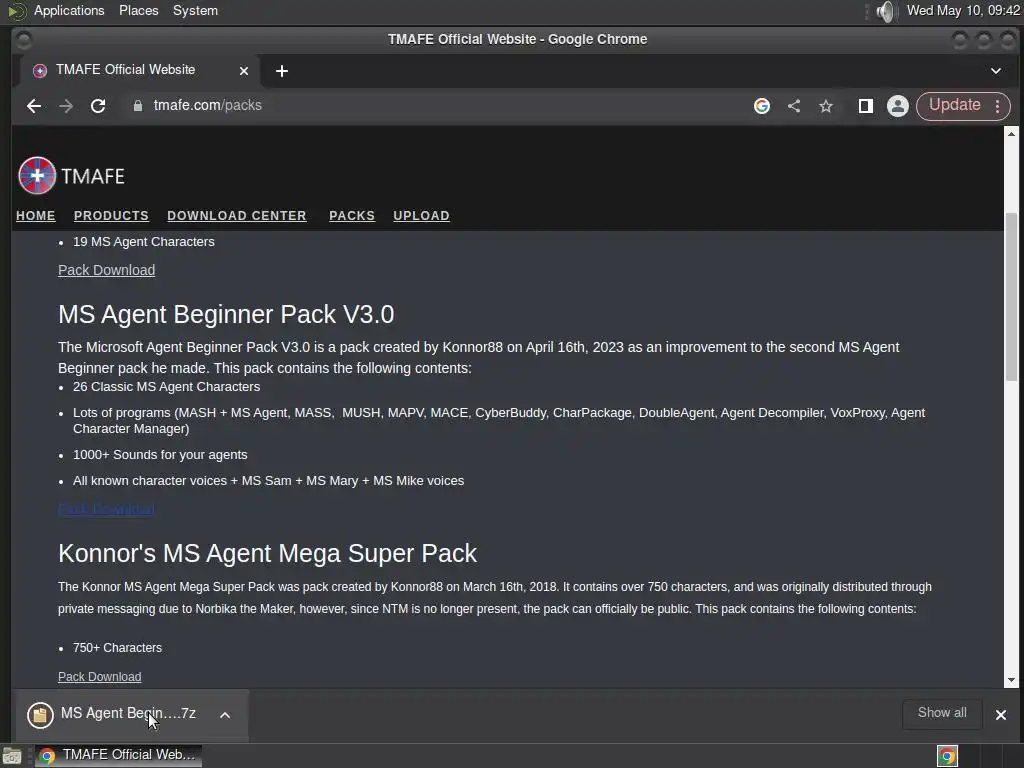Open the Chrome side panel
Image resolution: width=1024 pixels, height=768 pixels.
[866, 106]
